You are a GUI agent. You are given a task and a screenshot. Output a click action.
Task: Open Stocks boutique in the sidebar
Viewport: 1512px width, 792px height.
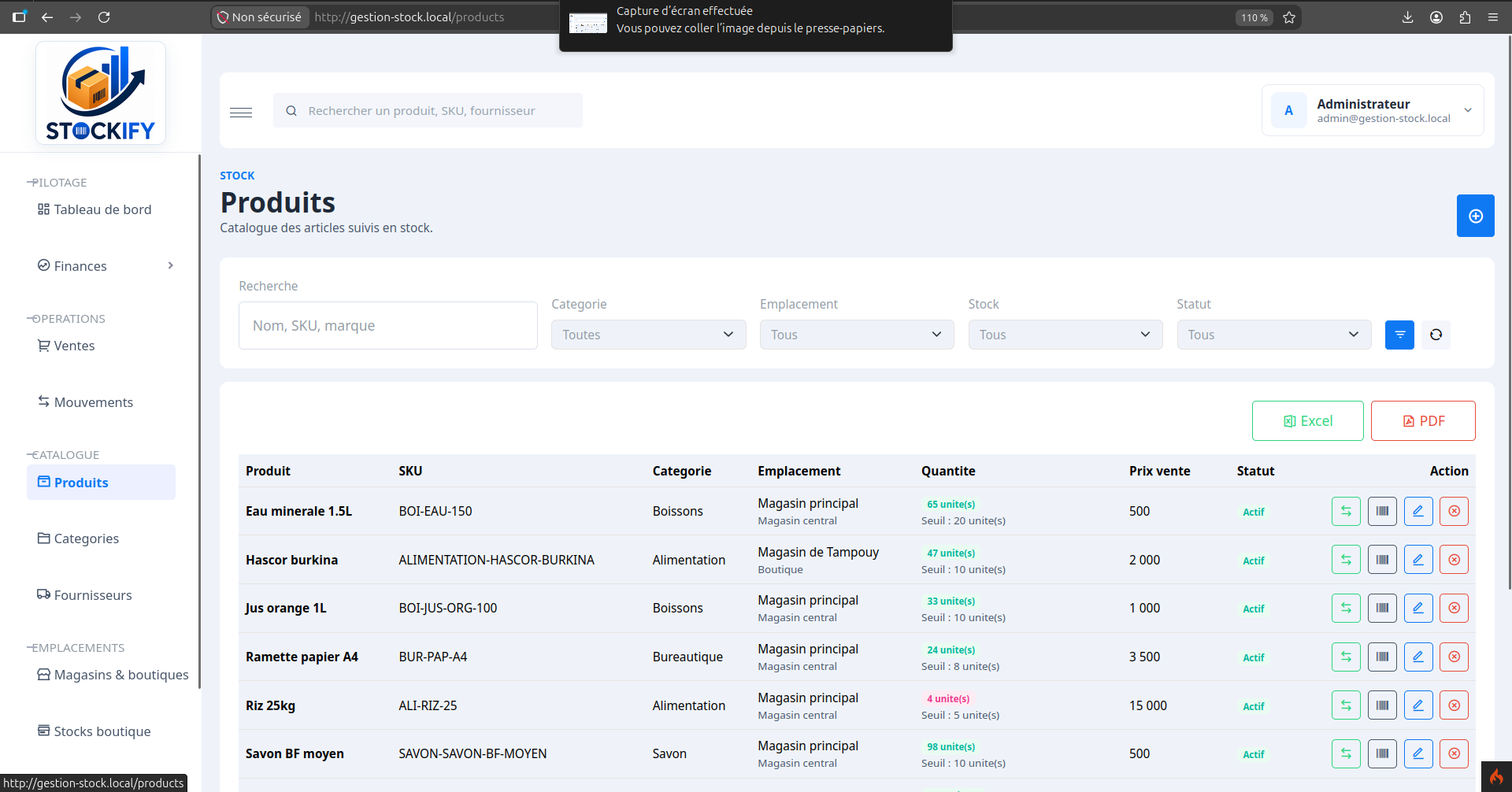pyautogui.click(x=94, y=731)
